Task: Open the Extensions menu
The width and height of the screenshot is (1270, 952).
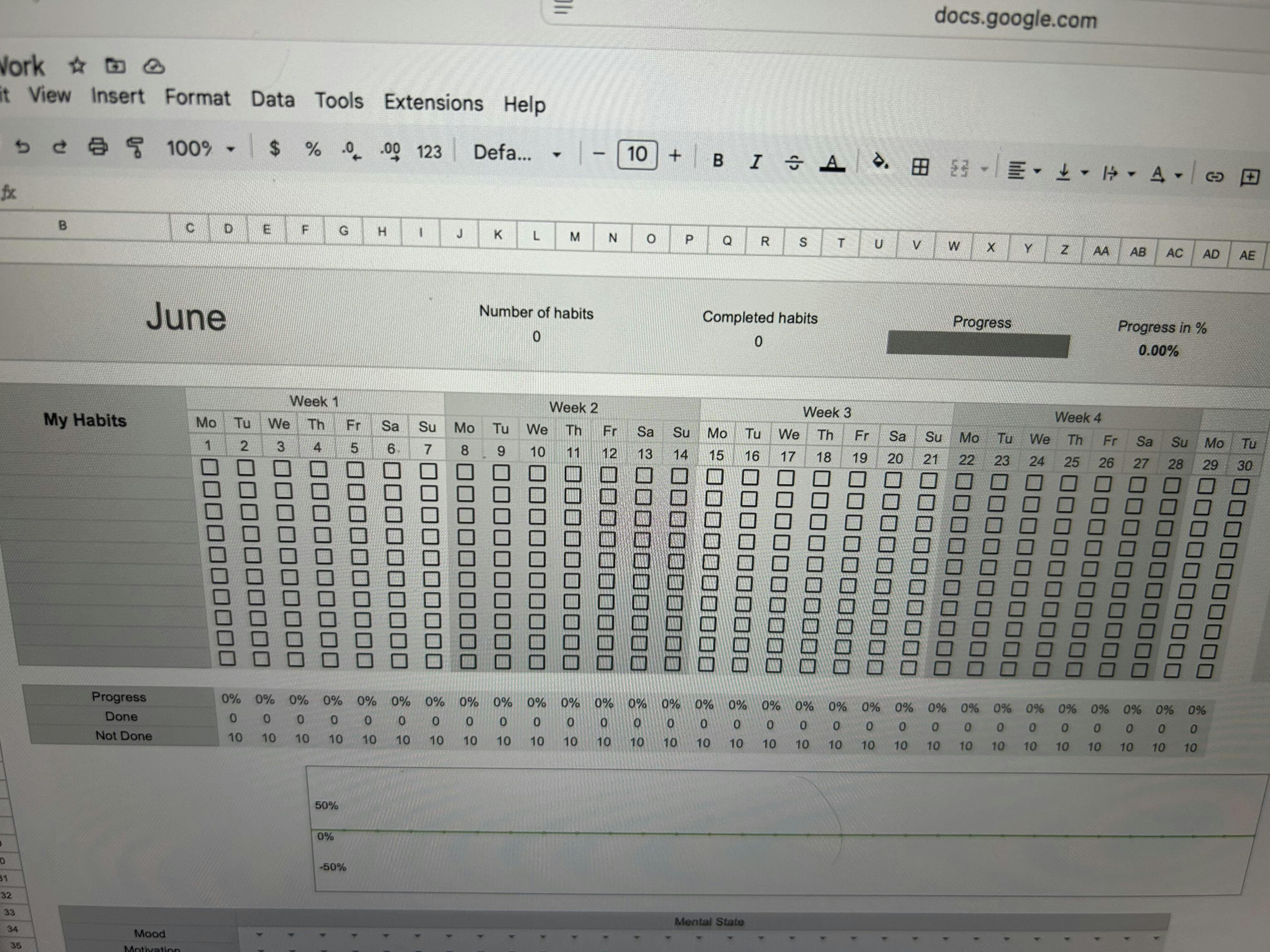Action: click(x=434, y=103)
